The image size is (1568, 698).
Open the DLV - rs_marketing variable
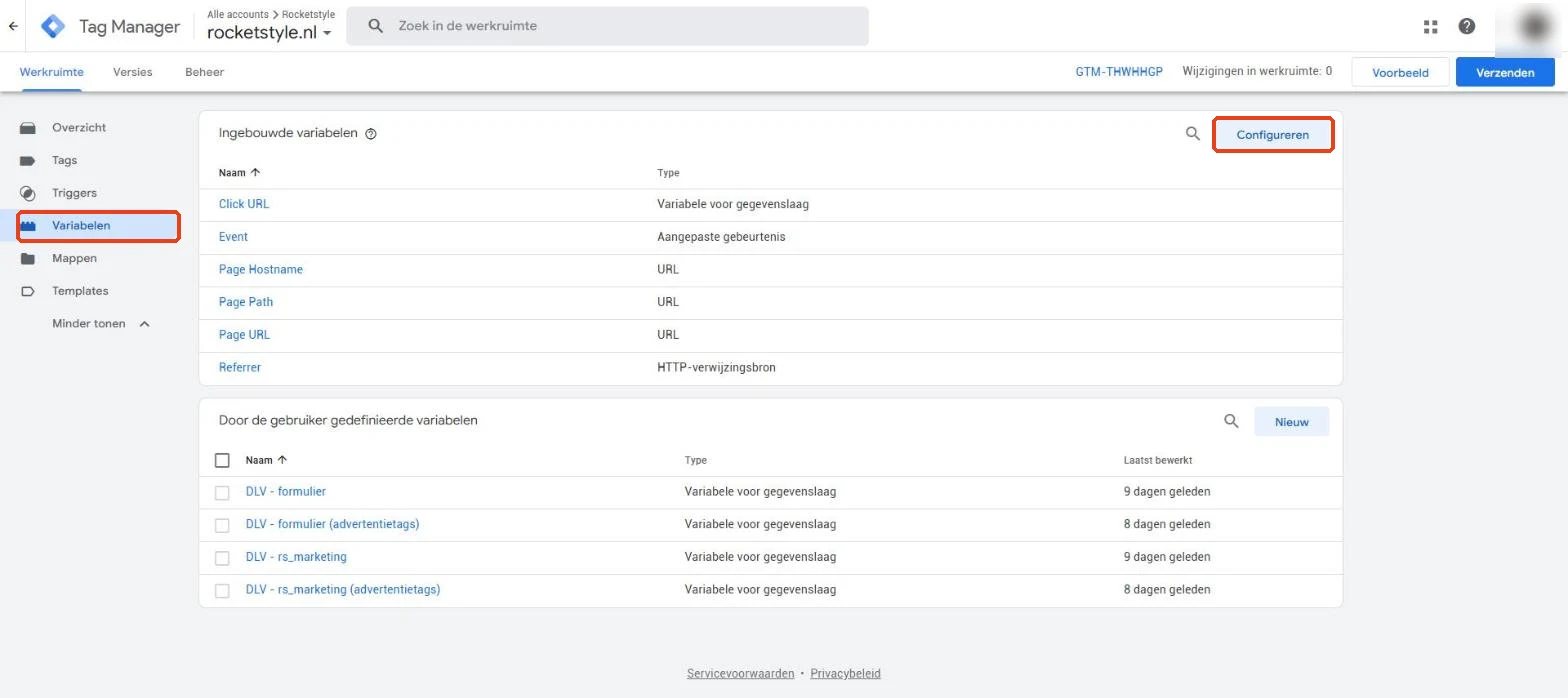click(x=296, y=557)
